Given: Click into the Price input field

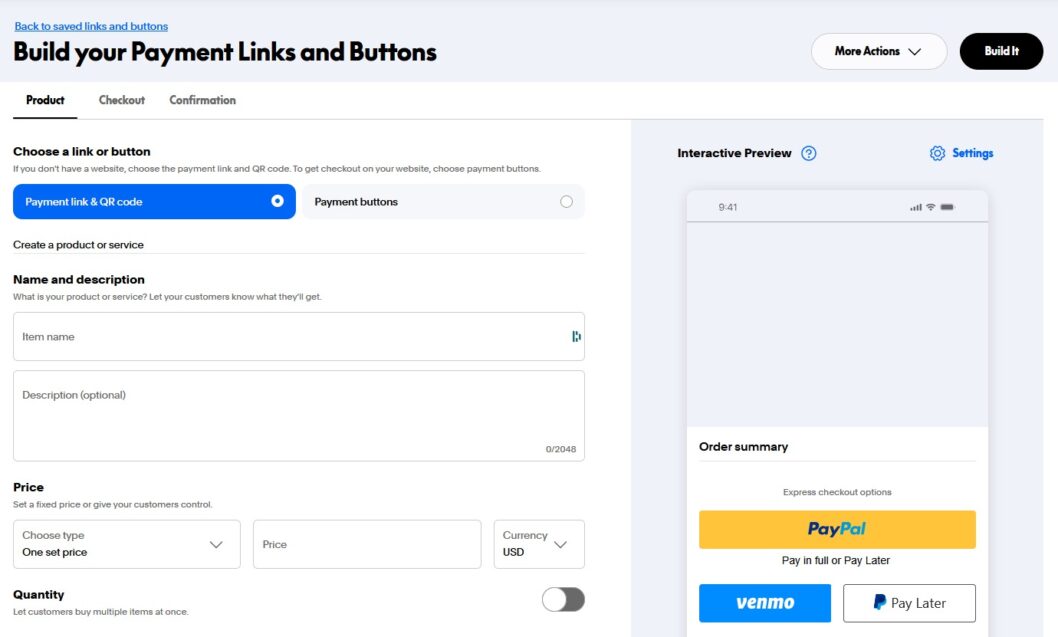Looking at the screenshot, I should pyautogui.click(x=367, y=544).
